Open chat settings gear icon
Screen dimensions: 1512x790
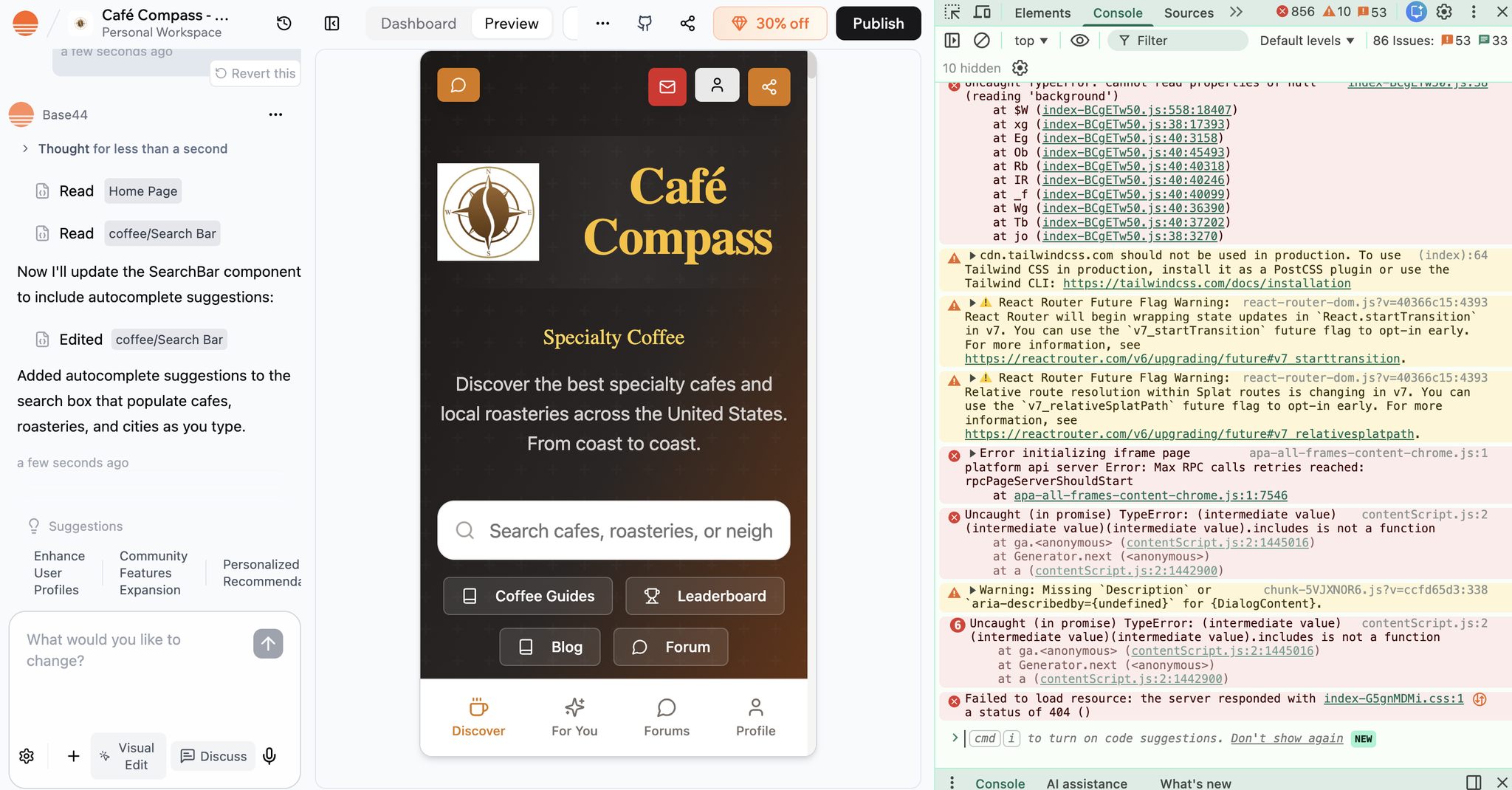pyautogui.click(x=27, y=756)
